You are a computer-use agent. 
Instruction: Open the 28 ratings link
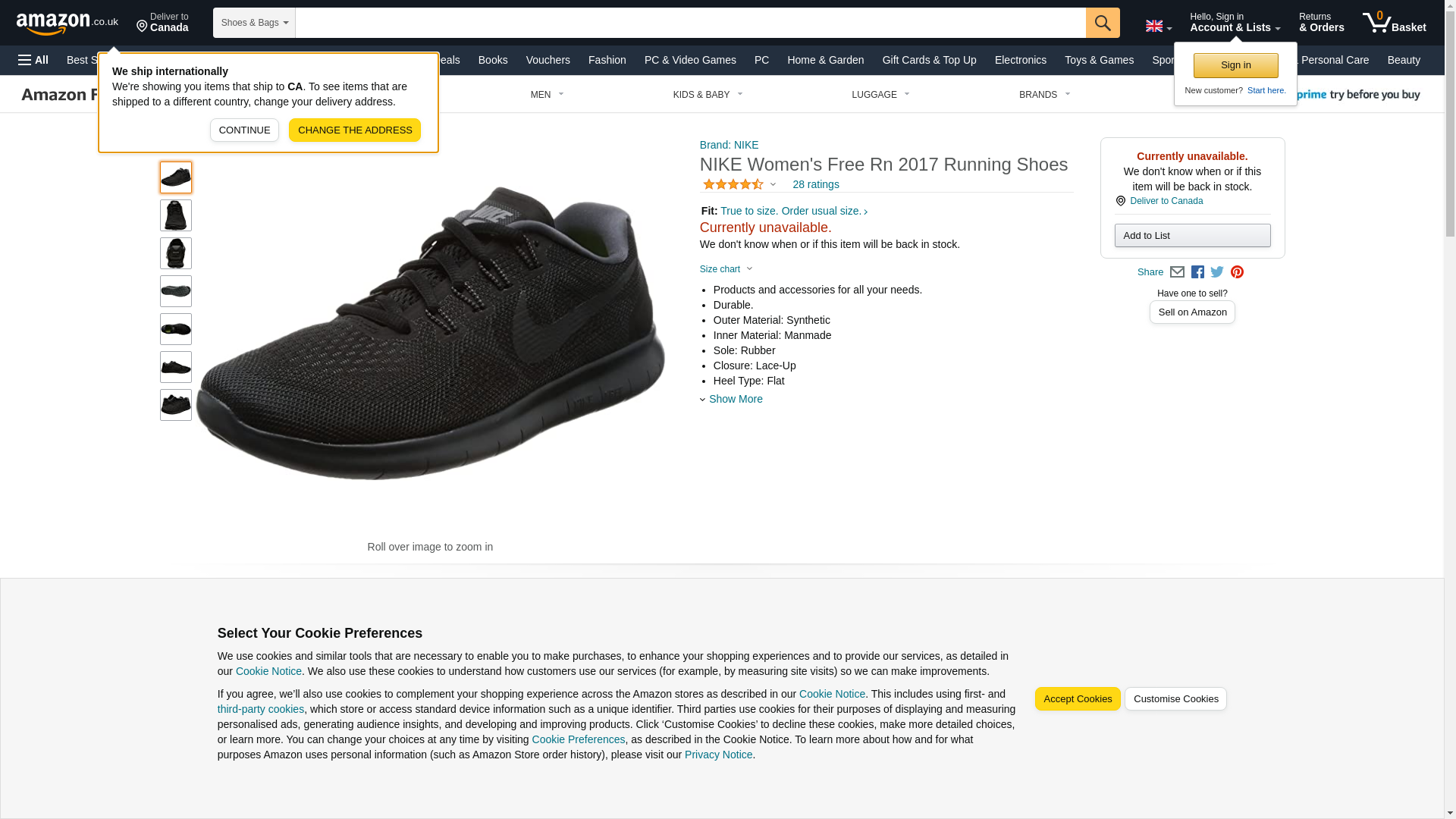pos(815,184)
